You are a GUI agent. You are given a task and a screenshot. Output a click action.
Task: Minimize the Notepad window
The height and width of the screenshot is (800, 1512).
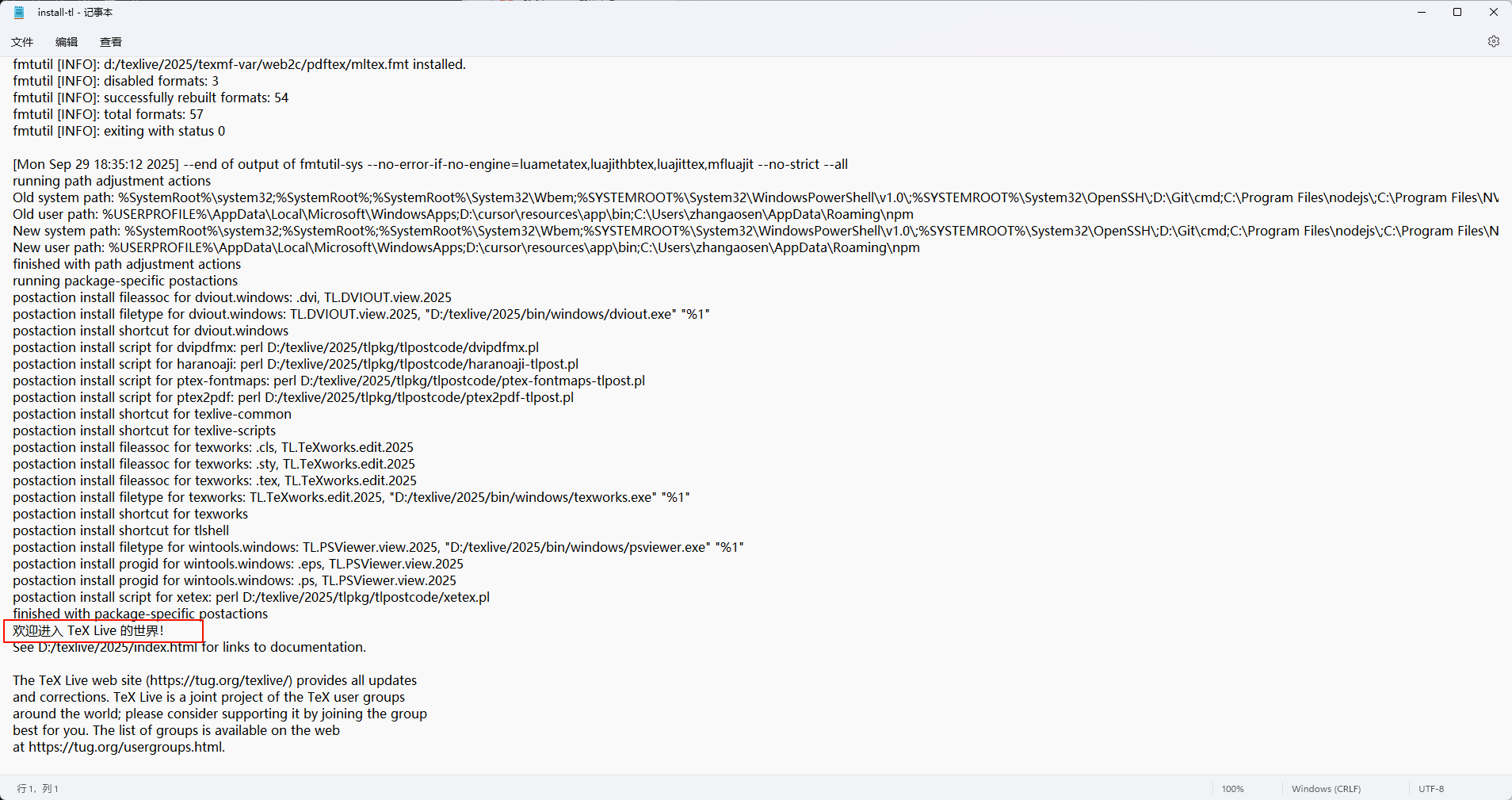[x=1420, y=12]
